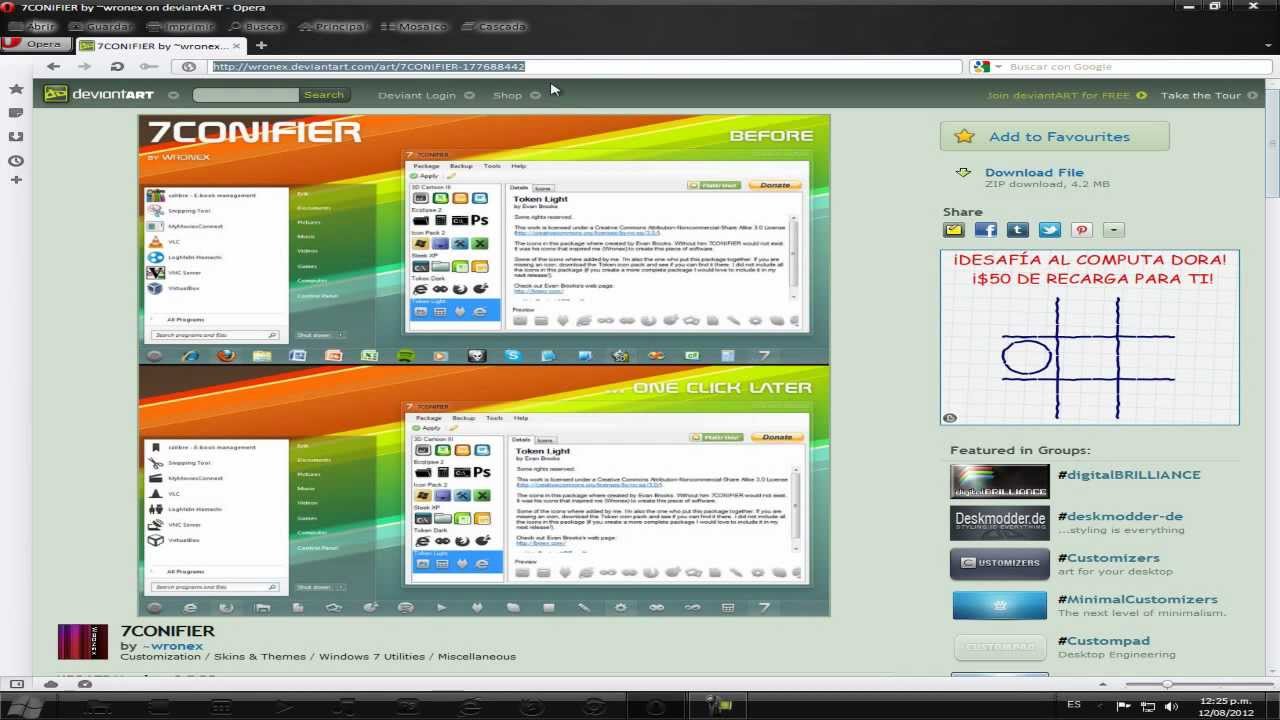The height and width of the screenshot is (720, 1280).
Task: Click the tic-tac-toe advertisement banner
Action: coord(1089,337)
